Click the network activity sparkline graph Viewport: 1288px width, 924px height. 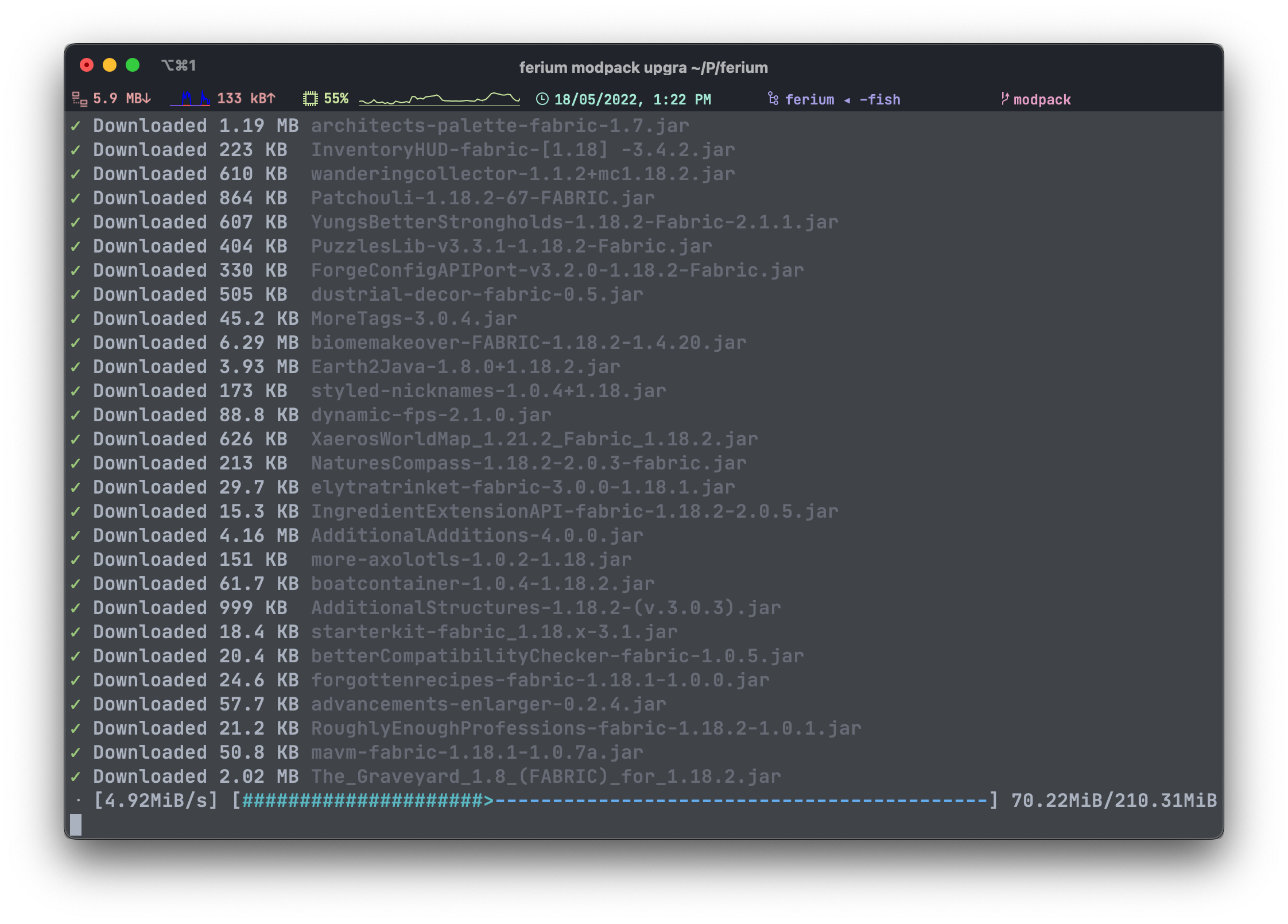pyautogui.click(x=190, y=99)
